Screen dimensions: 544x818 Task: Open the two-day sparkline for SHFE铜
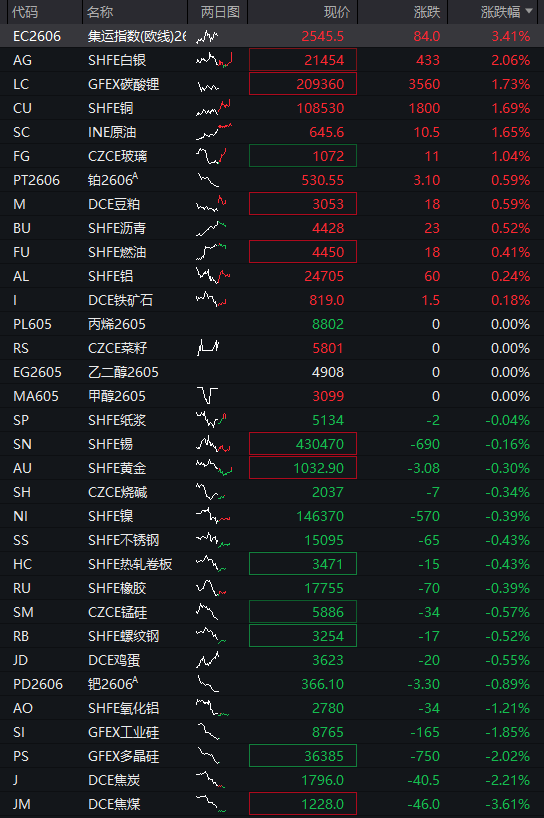point(213,108)
